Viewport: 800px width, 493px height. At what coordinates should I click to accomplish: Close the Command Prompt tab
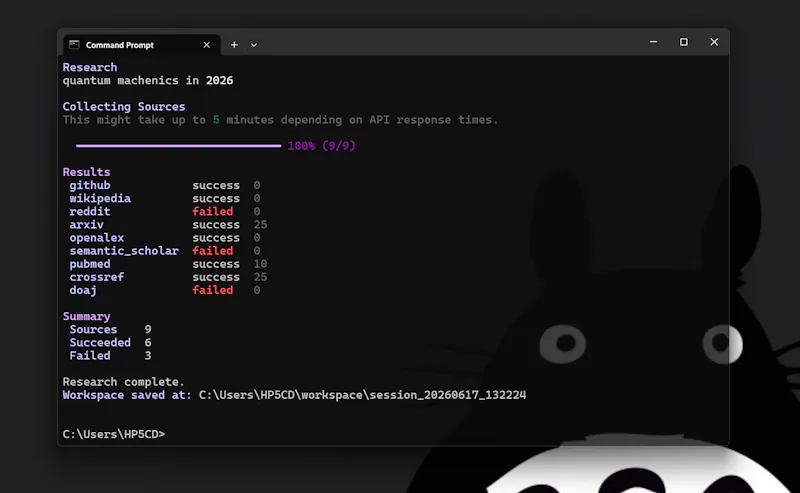pos(207,45)
